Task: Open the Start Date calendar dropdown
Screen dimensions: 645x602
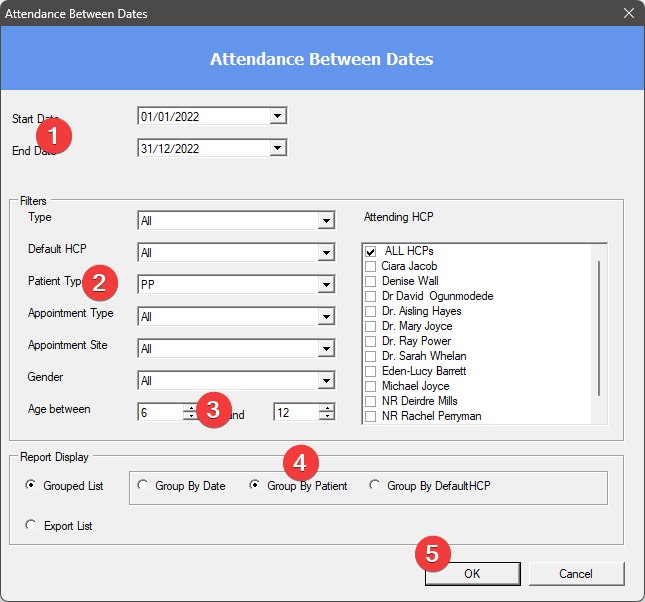Action: [278, 117]
